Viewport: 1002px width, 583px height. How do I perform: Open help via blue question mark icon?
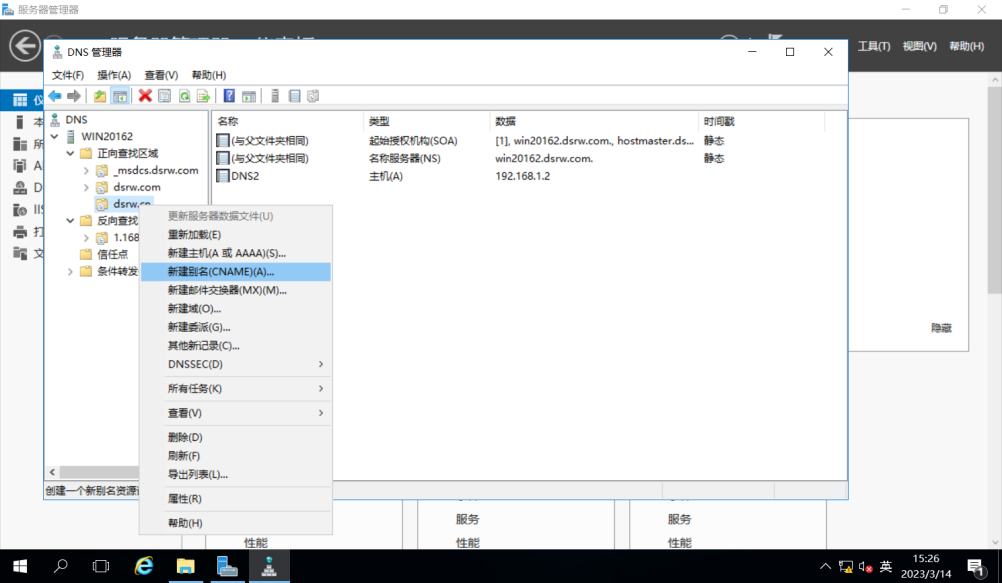click(229, 96)
